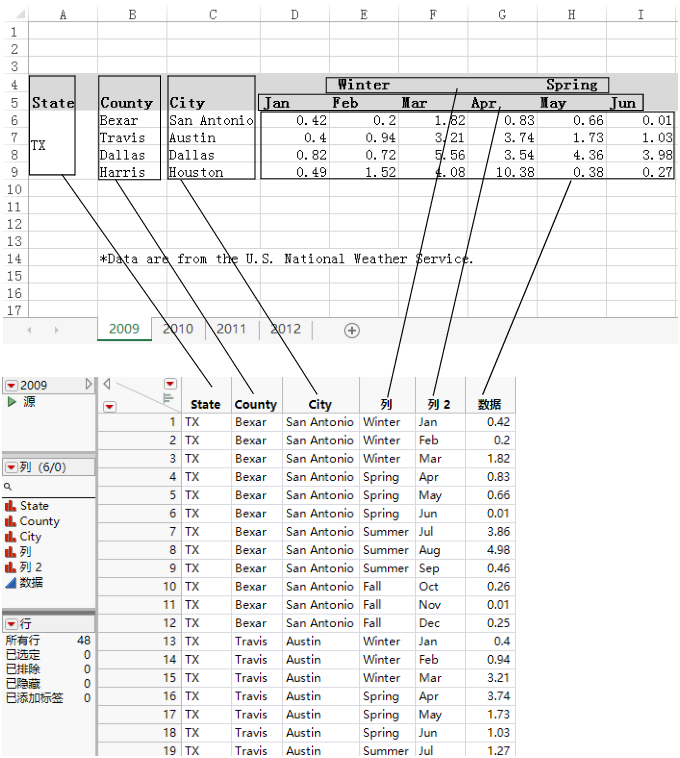Open the 2009 table red triangle menu

(x=12, y=385)
